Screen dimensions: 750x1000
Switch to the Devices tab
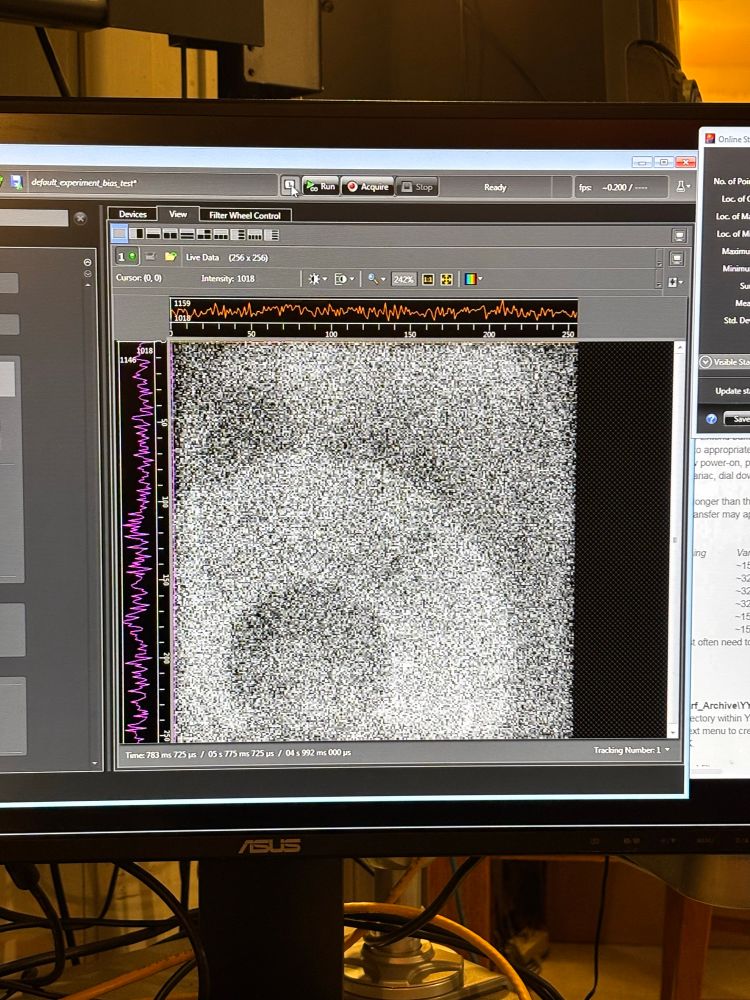click(133, 214)
